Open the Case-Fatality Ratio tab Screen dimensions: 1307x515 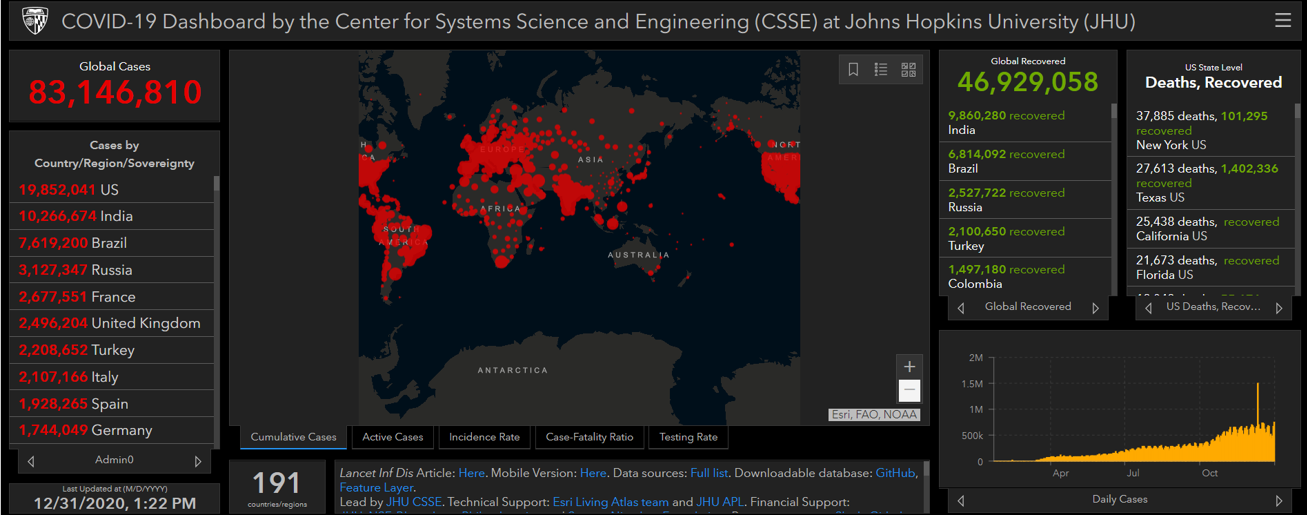[589, 437]
